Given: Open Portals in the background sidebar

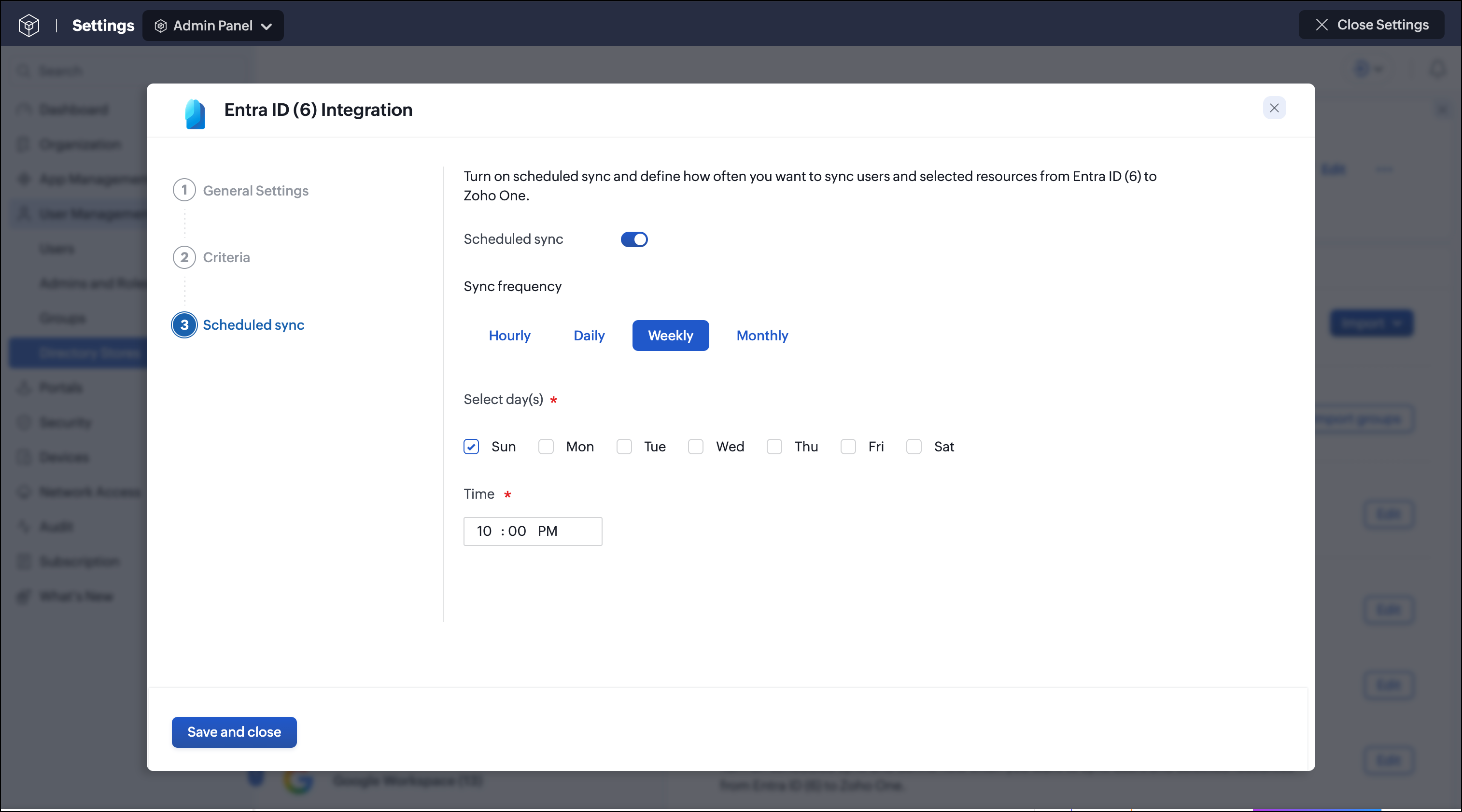Looking at the screenshot, I should click(61, 388).
